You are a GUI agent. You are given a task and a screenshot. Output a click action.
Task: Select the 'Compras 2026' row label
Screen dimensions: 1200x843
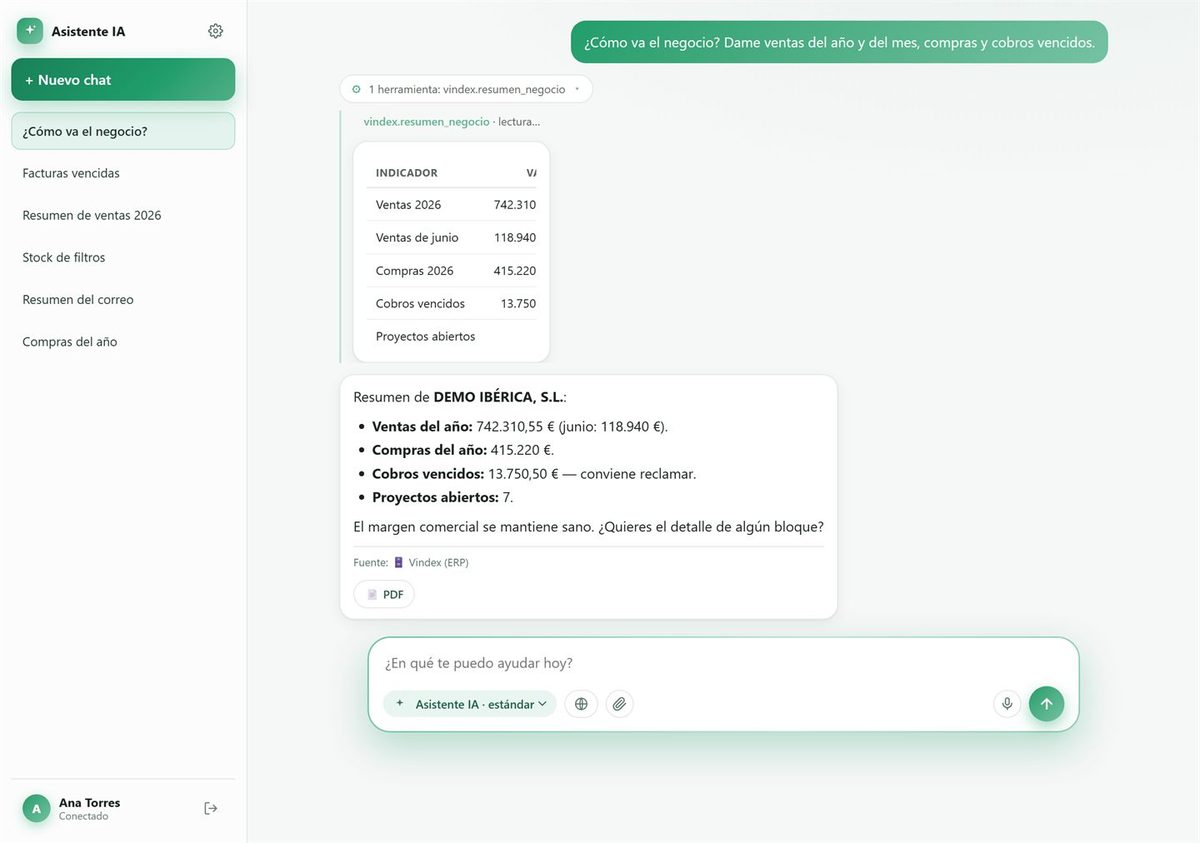point(414,270)
